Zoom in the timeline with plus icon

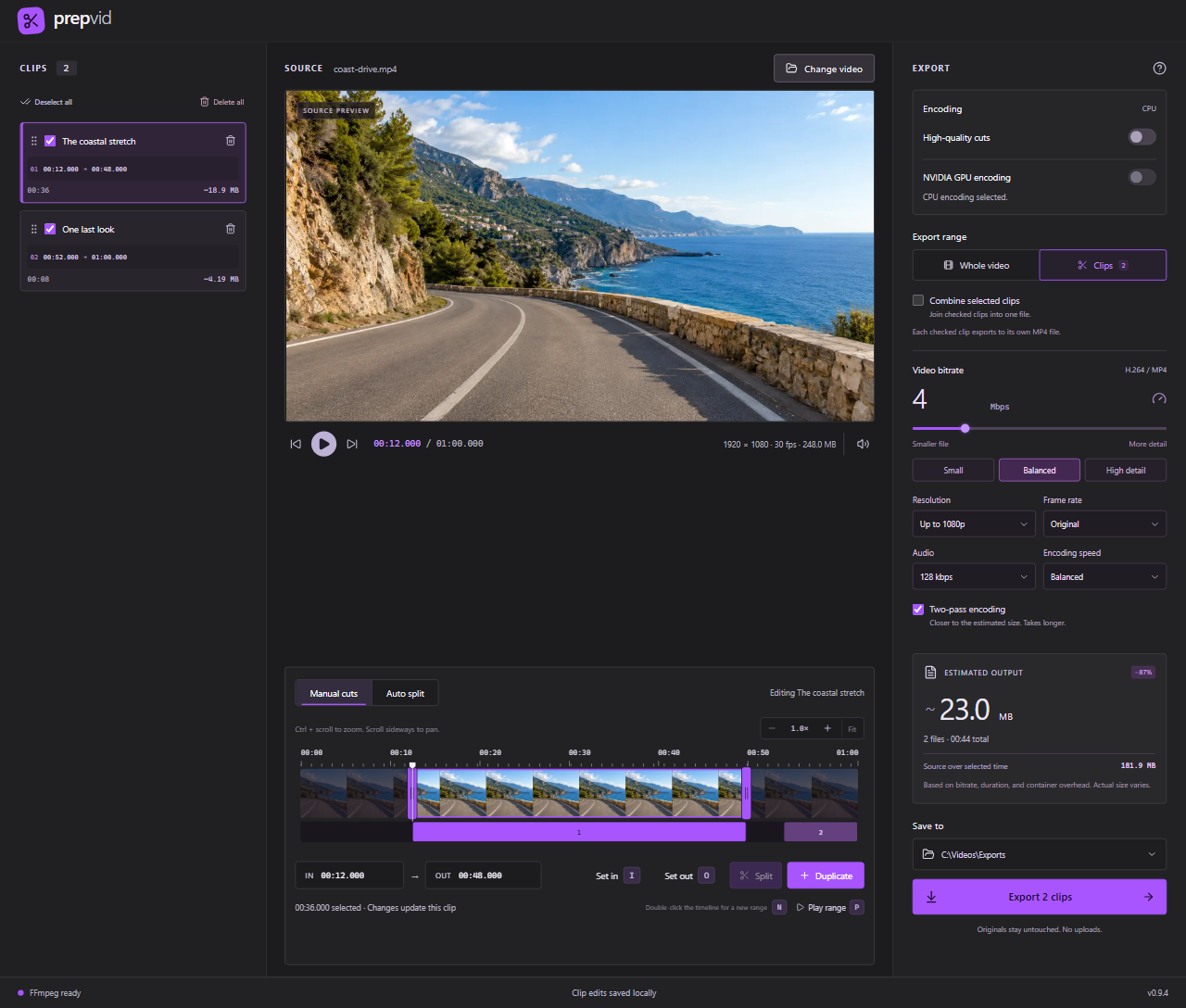click(x=827, y=728)
